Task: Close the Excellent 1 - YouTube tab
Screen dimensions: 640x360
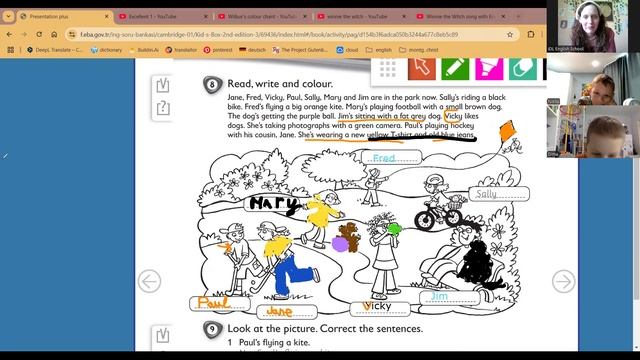Action: click(206, 16)
